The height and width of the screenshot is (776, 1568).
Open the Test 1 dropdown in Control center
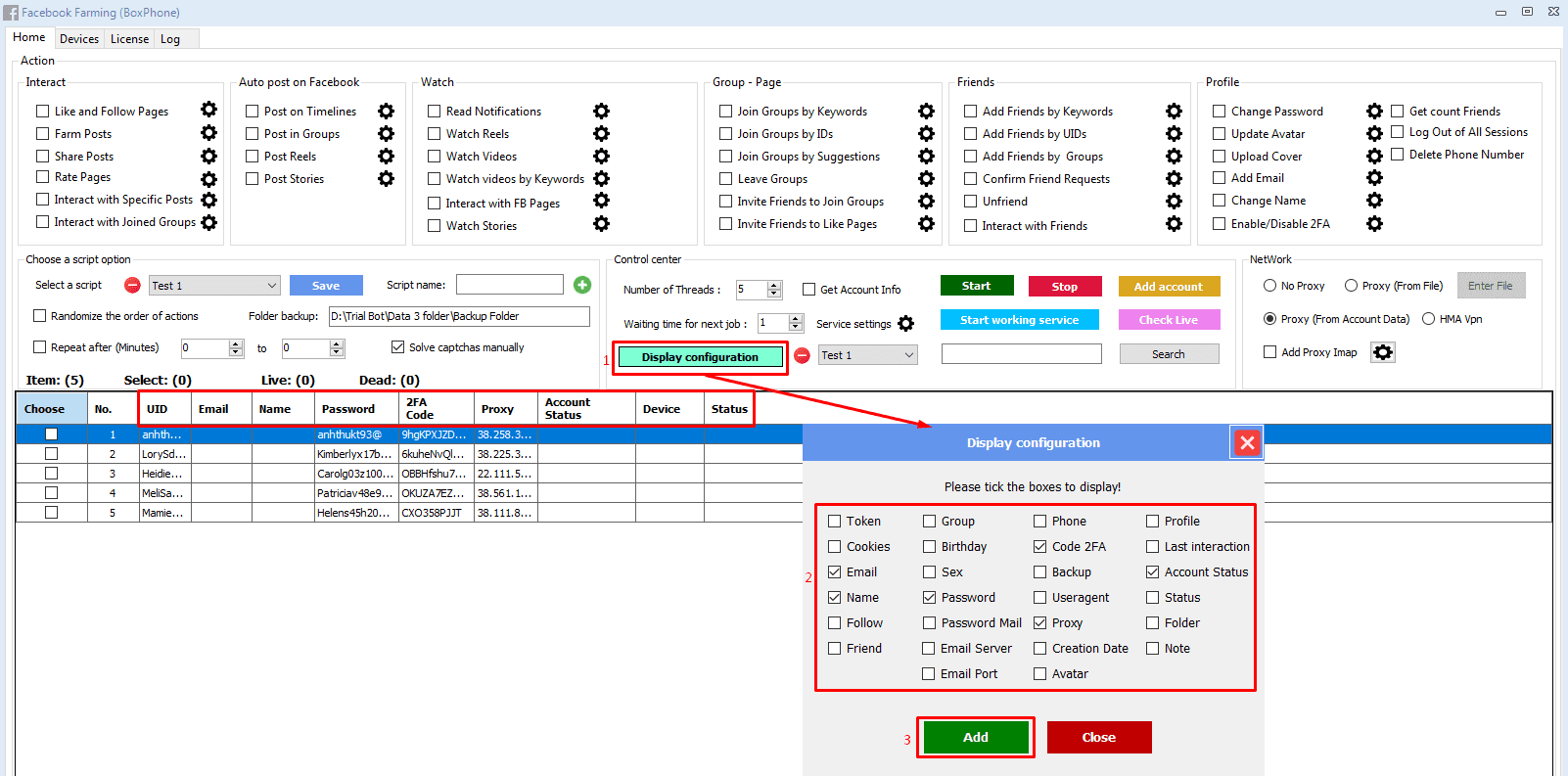tap(909, 355)
